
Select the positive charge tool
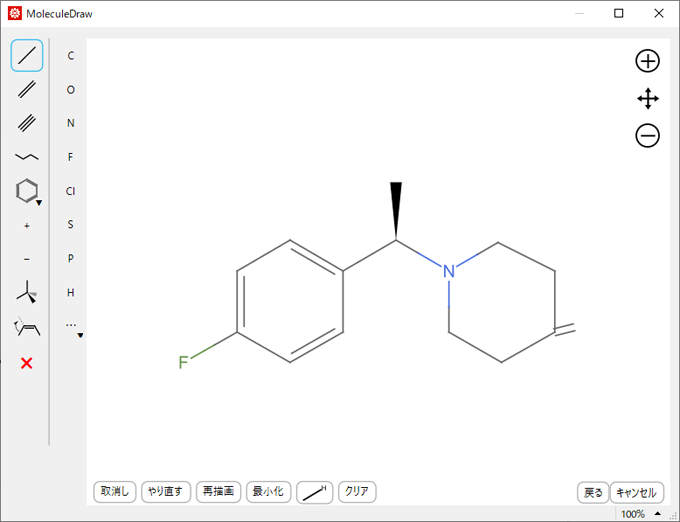(x=27, y=225)
